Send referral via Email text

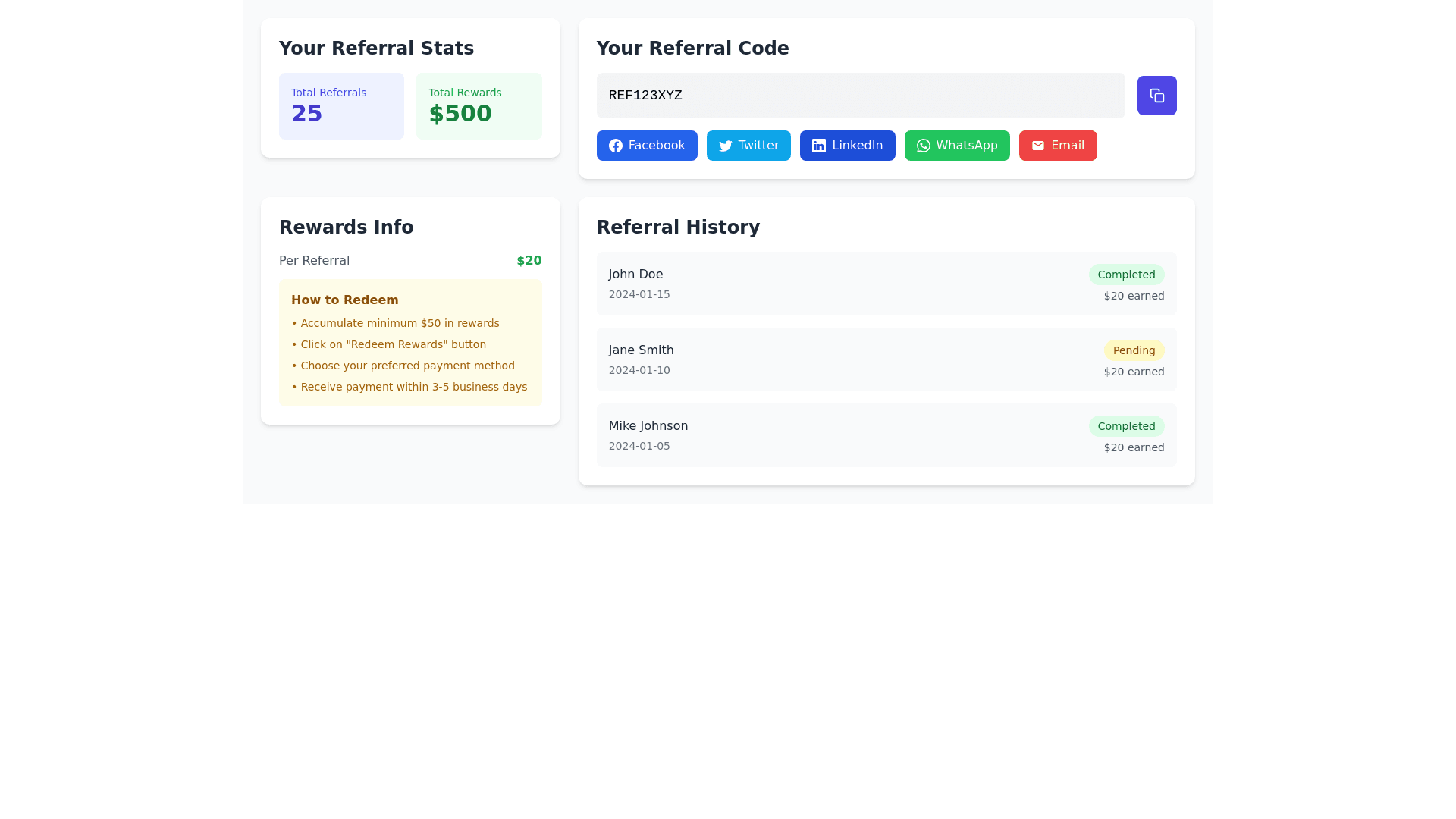click(1067, 146)
